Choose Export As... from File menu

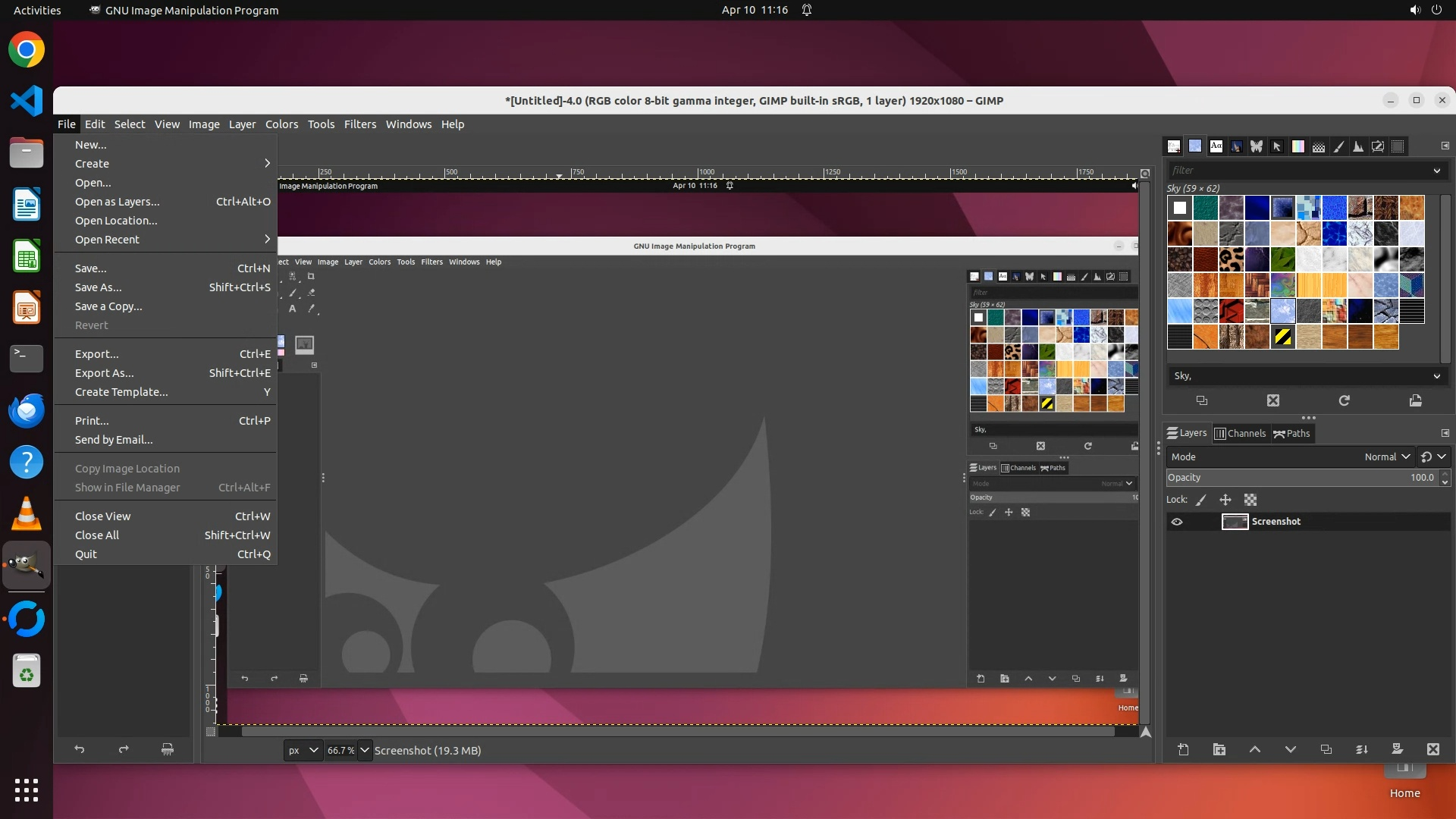[x=105, y=373]
